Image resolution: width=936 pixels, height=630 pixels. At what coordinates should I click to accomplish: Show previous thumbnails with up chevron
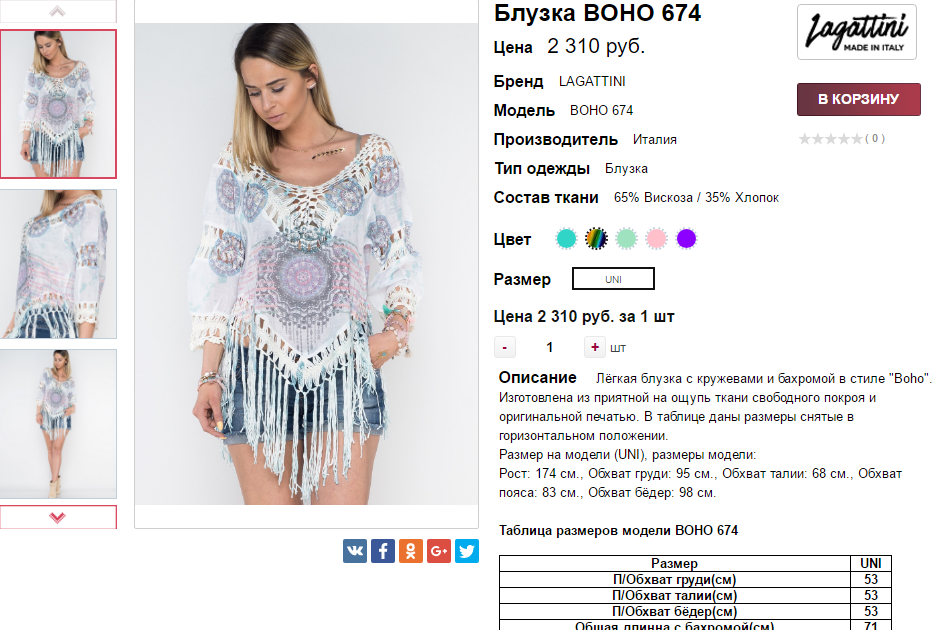(x=58, y=11)
